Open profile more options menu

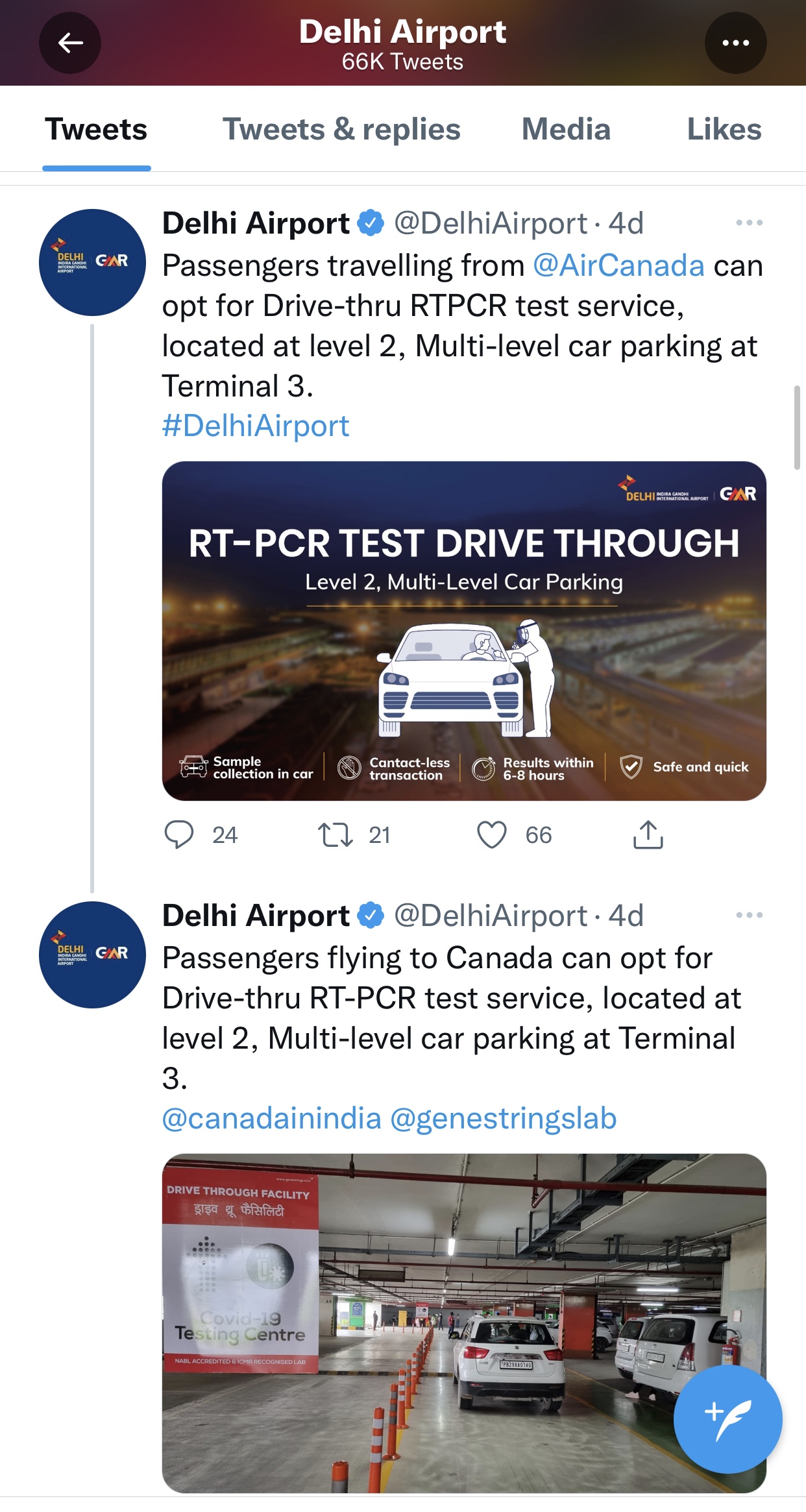pos(735,43)
